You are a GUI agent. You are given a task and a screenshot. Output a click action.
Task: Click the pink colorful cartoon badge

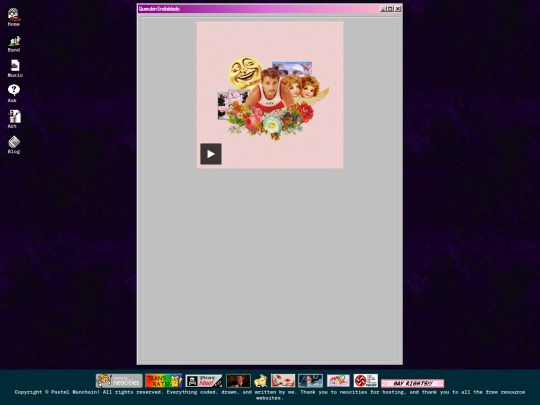click(x=338, y=381)
